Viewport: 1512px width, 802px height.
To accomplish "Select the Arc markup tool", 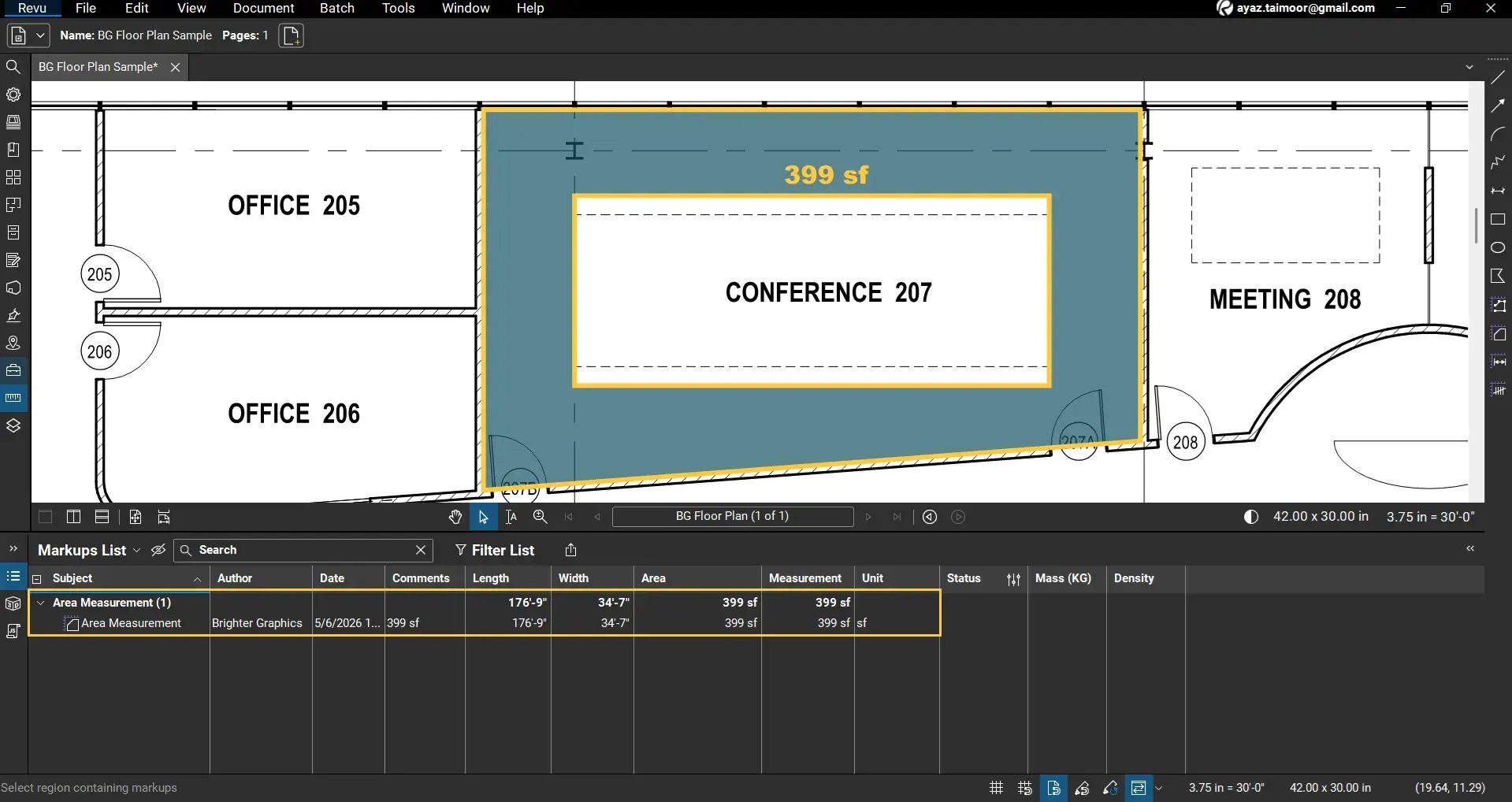I will pyautogui.click(x=1498, y=134).
